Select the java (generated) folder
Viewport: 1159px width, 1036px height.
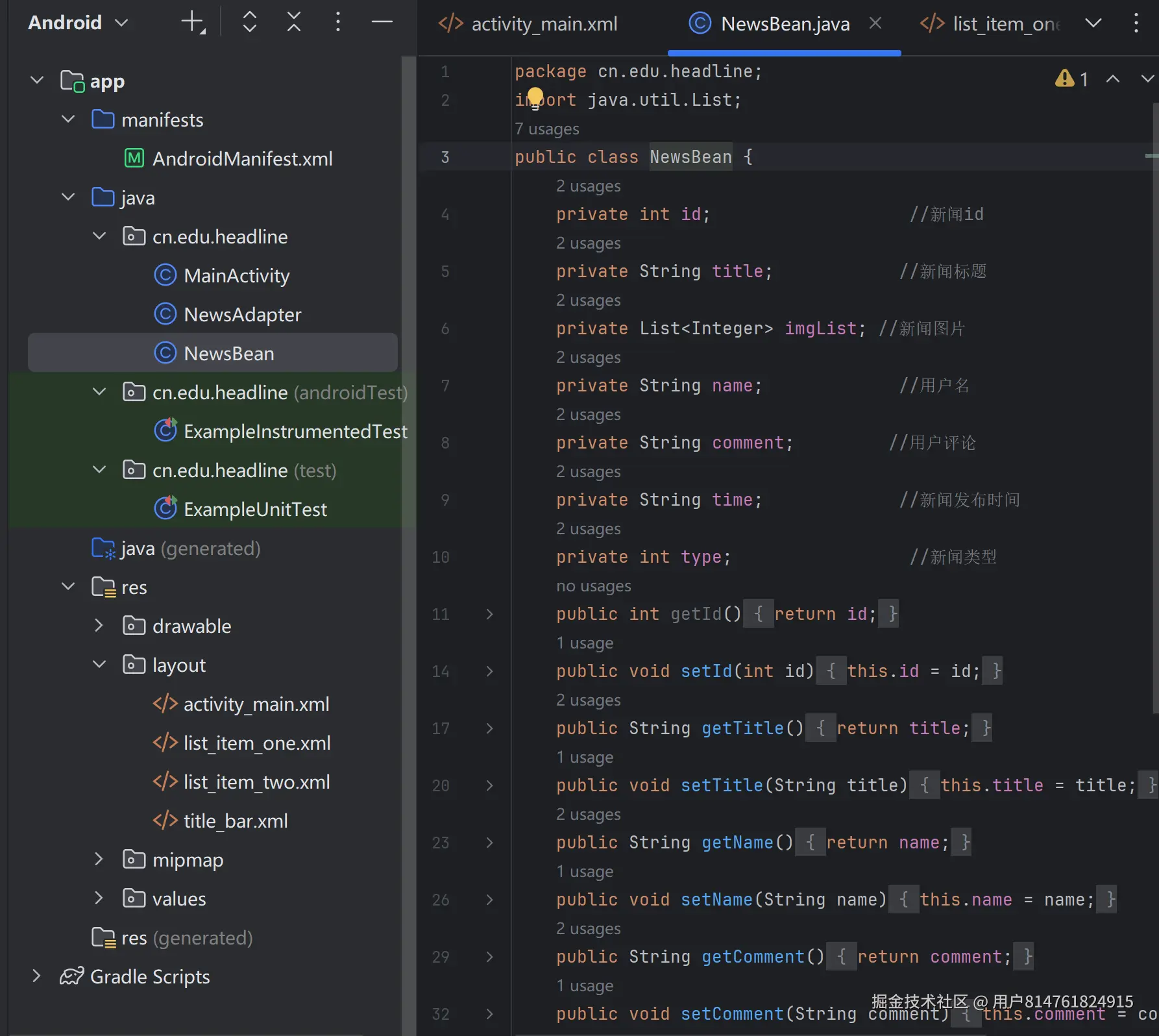click(176, 549)
